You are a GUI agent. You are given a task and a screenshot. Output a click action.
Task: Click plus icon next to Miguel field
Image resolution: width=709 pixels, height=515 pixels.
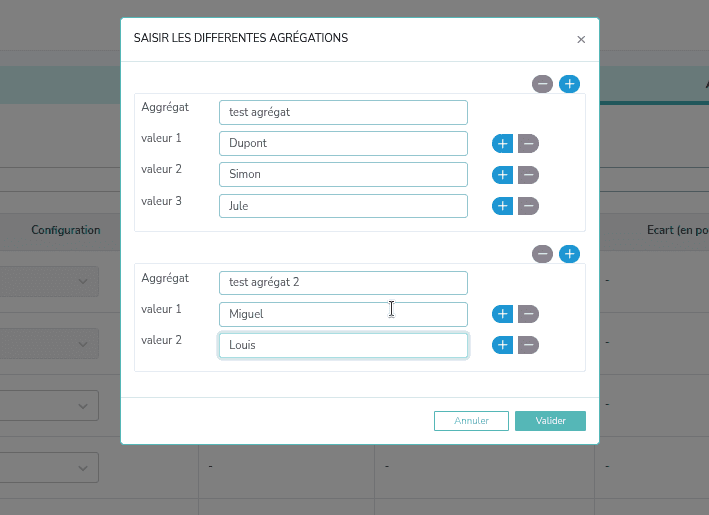coord(502,314)
